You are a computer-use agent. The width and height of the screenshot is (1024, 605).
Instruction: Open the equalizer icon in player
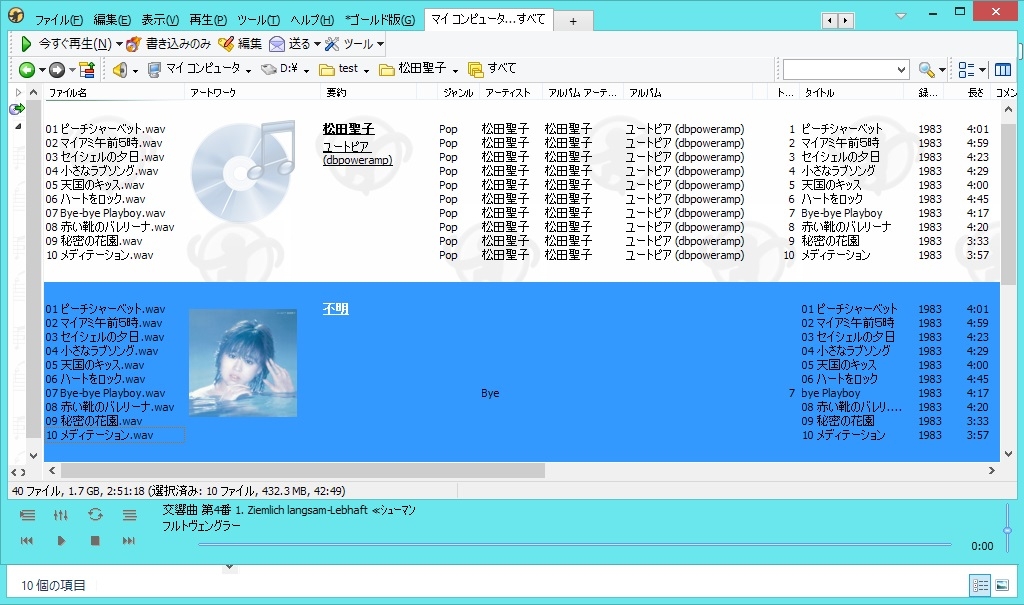[61, 515]
